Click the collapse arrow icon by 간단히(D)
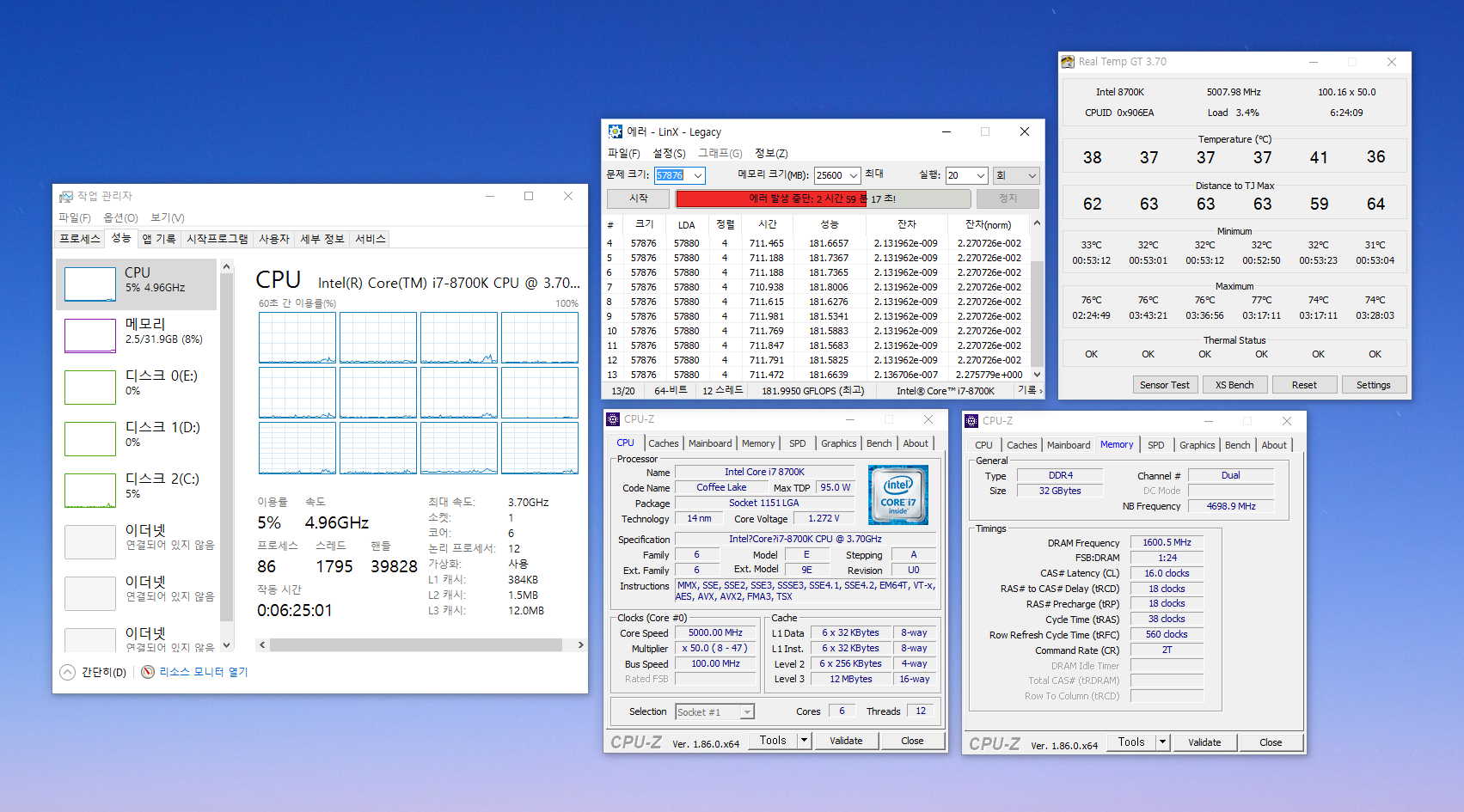The width and height of the screenshot is (1464, 812). pyautogui.click(x=68, y=672)
